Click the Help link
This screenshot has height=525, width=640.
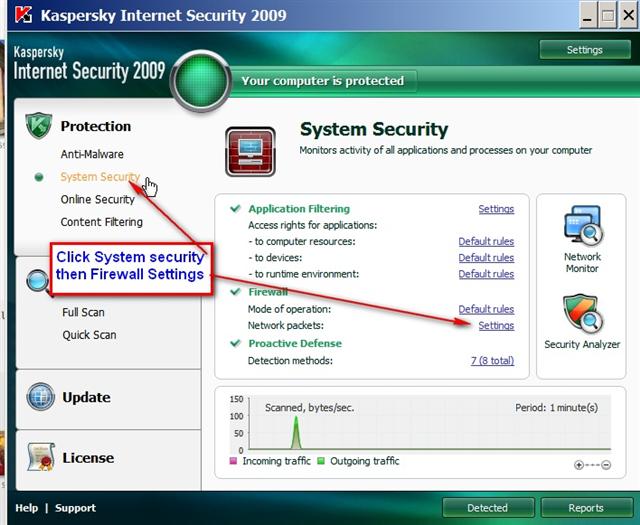27,508
